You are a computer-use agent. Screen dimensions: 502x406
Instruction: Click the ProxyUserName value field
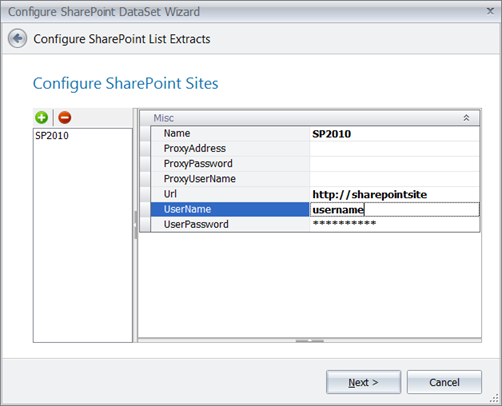(394, 179)
